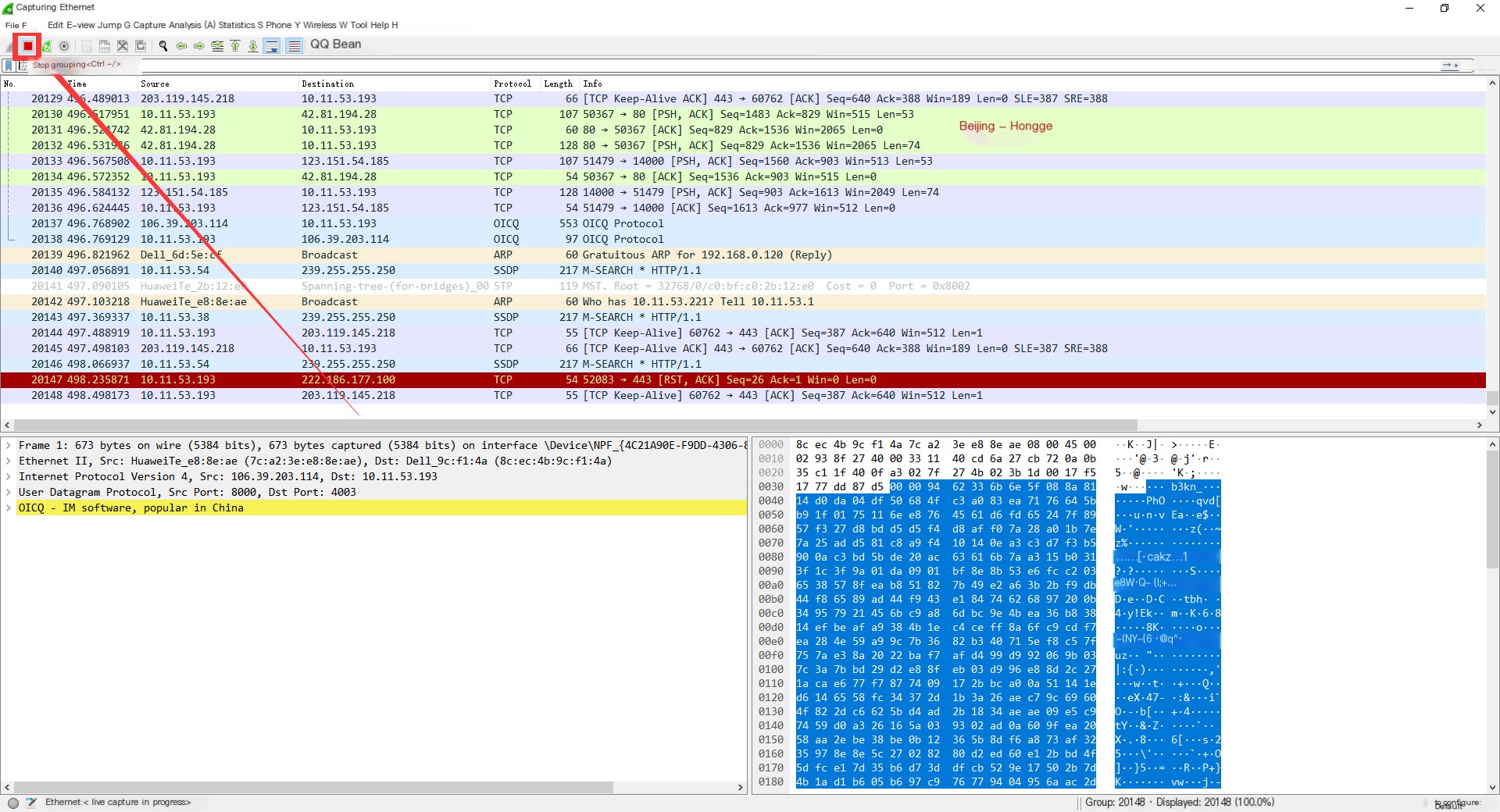The height and width of the screenshot is (812, 1500).
Task: Expand the OICQ IM software row
Action: [x=8, y=508]
